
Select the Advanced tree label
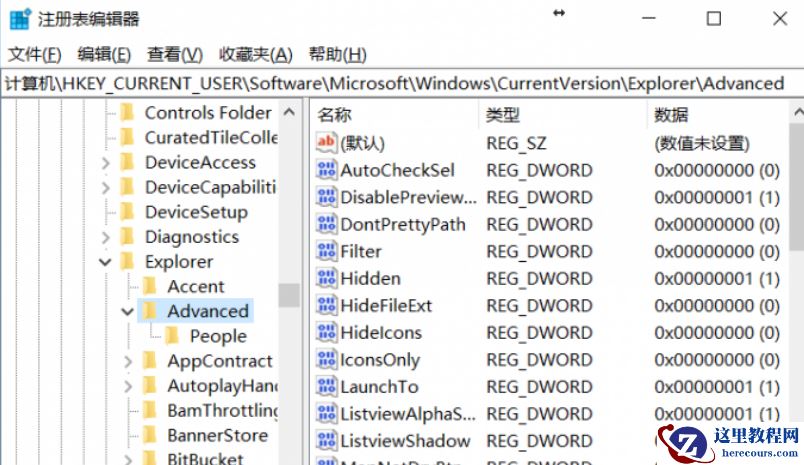[x=208, y=311]
